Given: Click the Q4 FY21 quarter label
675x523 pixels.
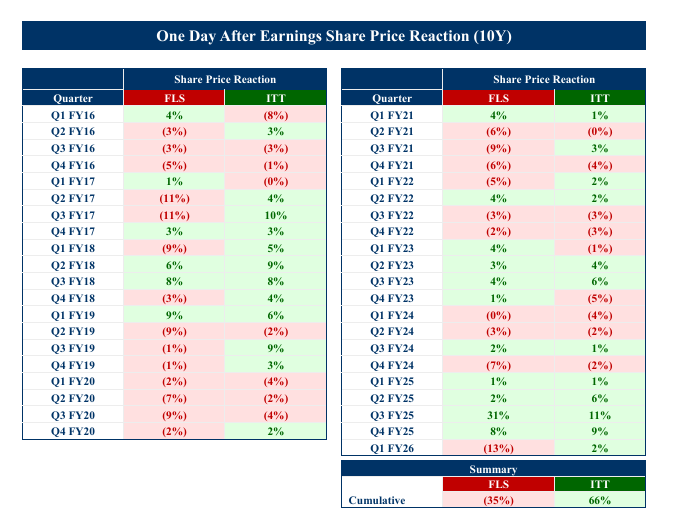Looking at the screenshot, I should pyautogui.click(x=392, y=165).
